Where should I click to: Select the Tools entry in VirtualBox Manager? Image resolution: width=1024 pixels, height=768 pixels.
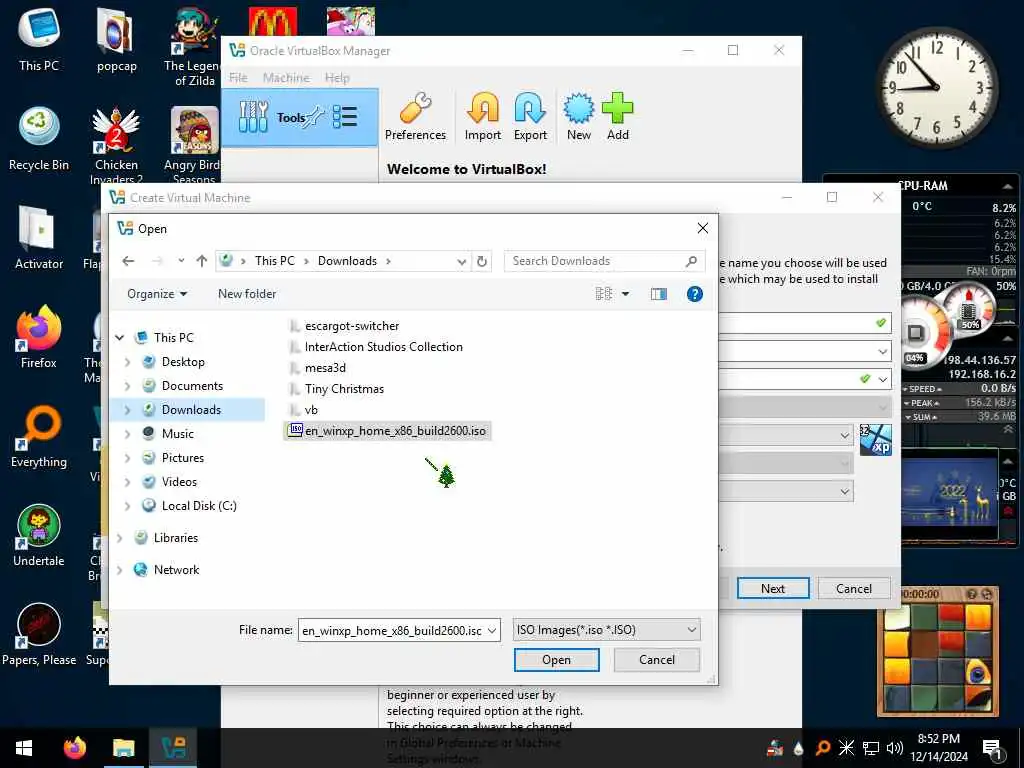click(300, 118)
